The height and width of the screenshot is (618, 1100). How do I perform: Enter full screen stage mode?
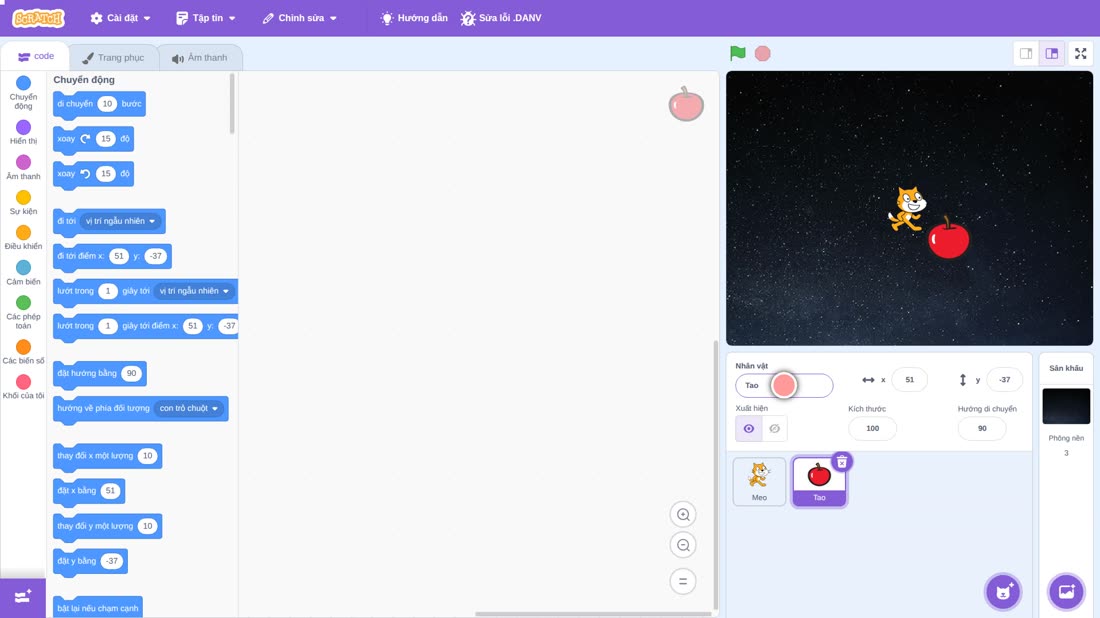click(x=1080, y=53)
